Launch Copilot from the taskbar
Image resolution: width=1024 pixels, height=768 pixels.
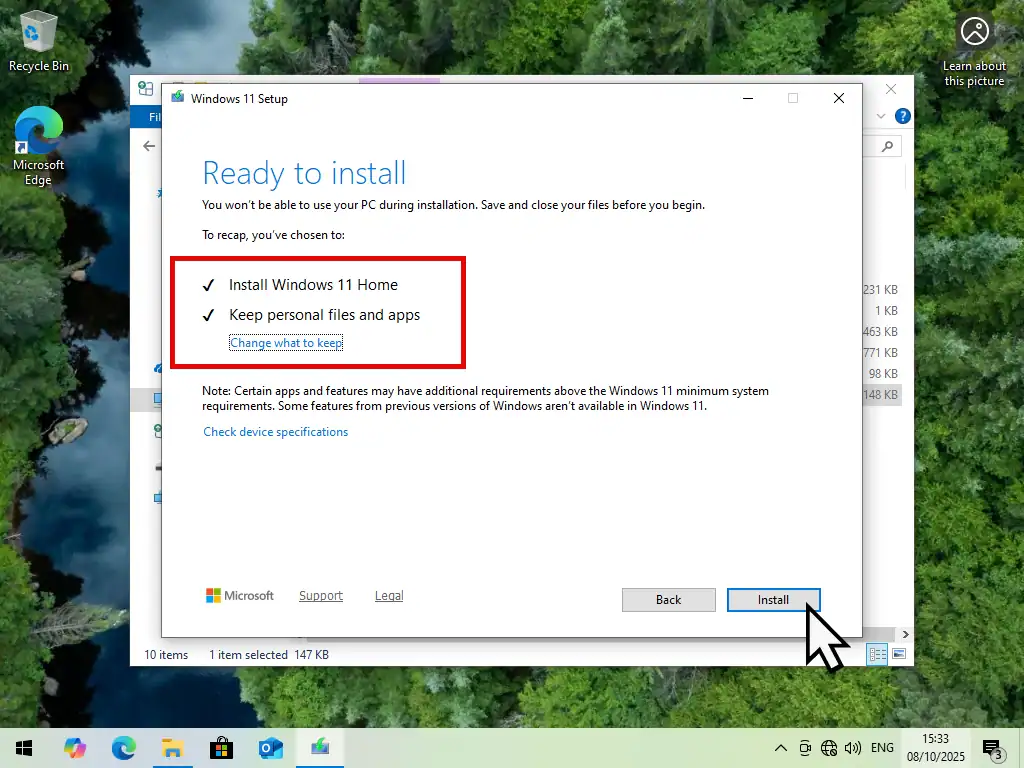pos(74,748)
